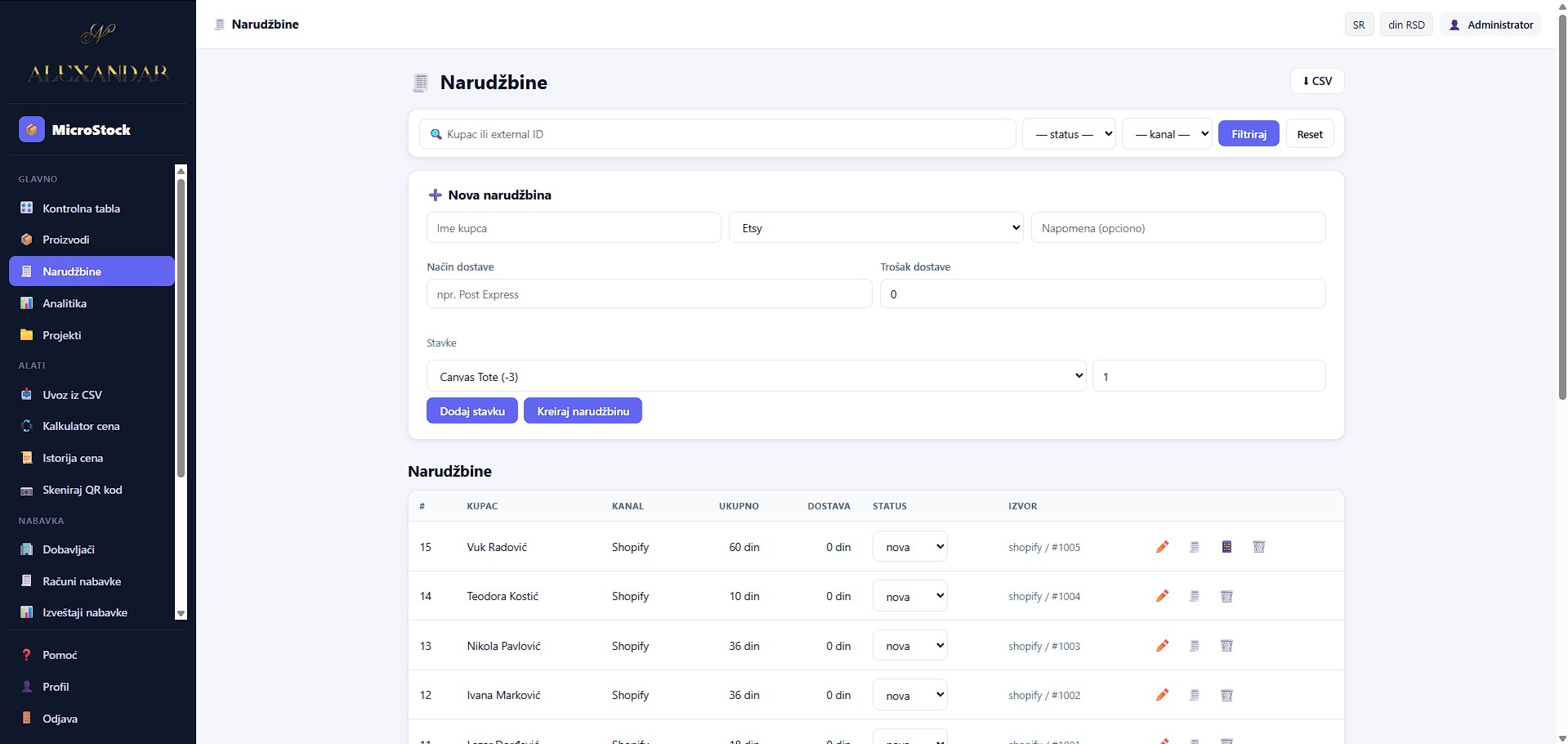The height and width of the screenshot is (744, 1568).
Task: Focus the Kupac ili external ID search field
Action: (x=717, y=134)
